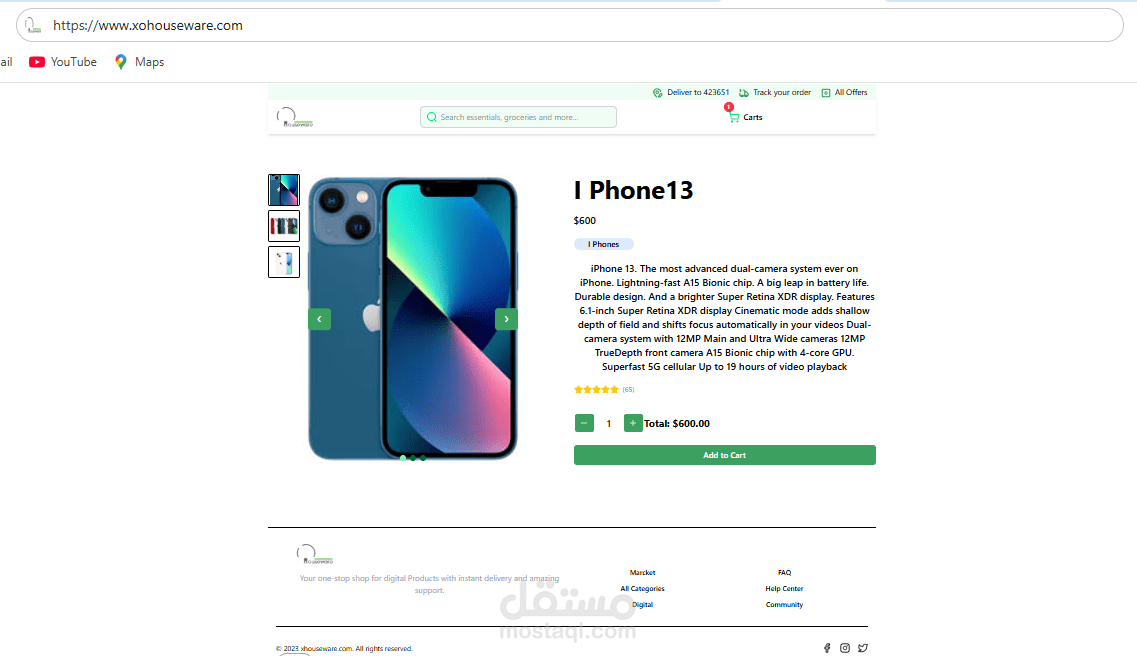
Task: Increase quantity with the plus button
Action: 633,423
